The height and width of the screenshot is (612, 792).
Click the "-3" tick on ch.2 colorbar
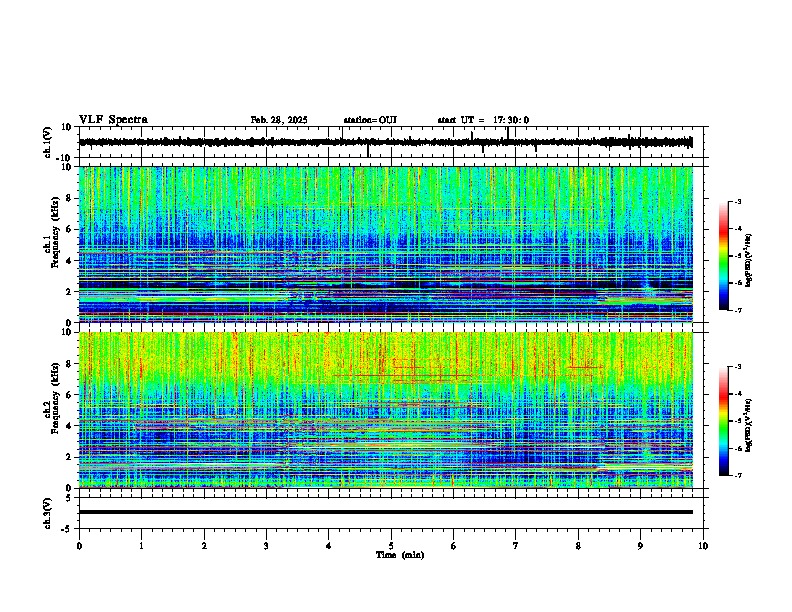738,367
